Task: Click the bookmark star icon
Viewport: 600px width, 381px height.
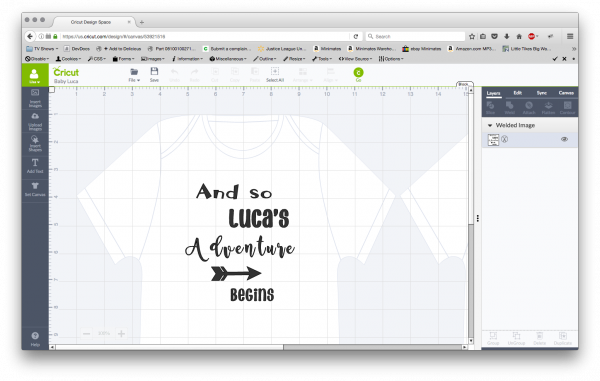Action: (x=472, y=36)
